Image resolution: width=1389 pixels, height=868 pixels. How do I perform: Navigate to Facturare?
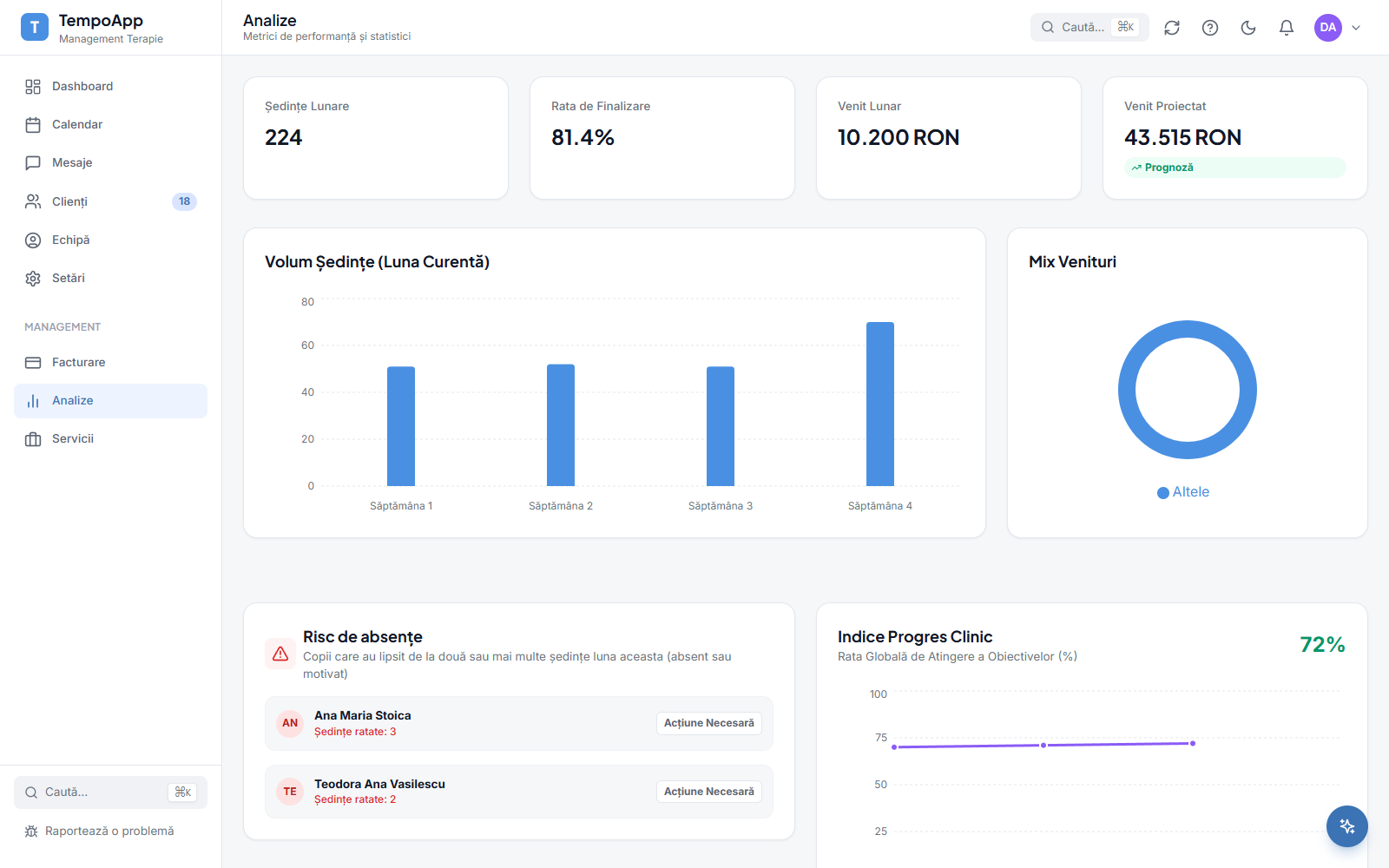tap(110, 362)
